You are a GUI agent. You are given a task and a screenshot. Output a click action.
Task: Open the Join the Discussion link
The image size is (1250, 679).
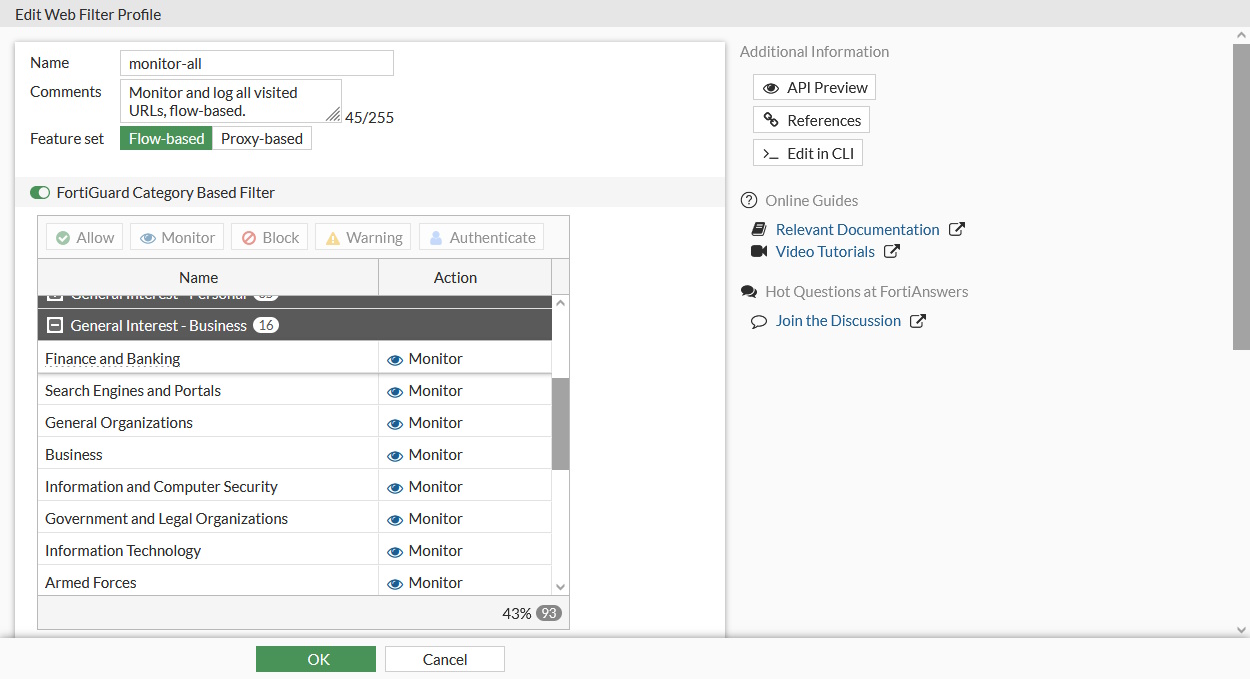coord(838,321)
